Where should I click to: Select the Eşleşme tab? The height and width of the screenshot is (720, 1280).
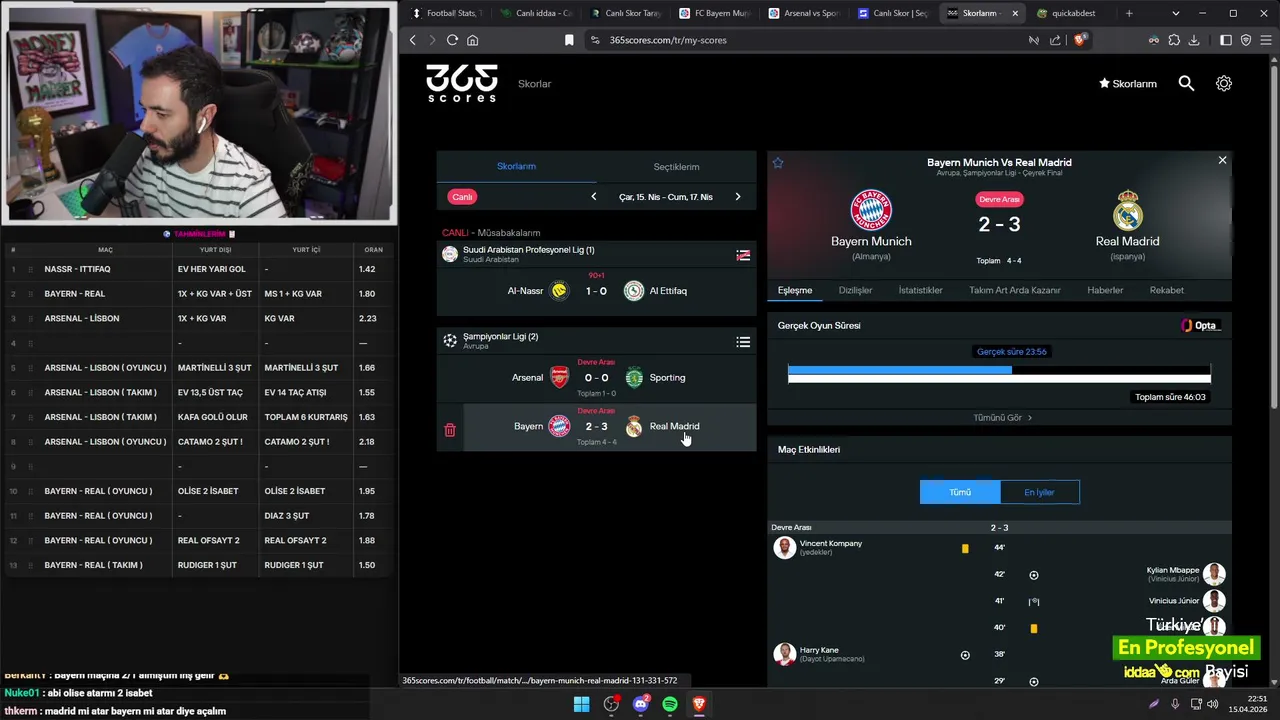coord(795,290)
